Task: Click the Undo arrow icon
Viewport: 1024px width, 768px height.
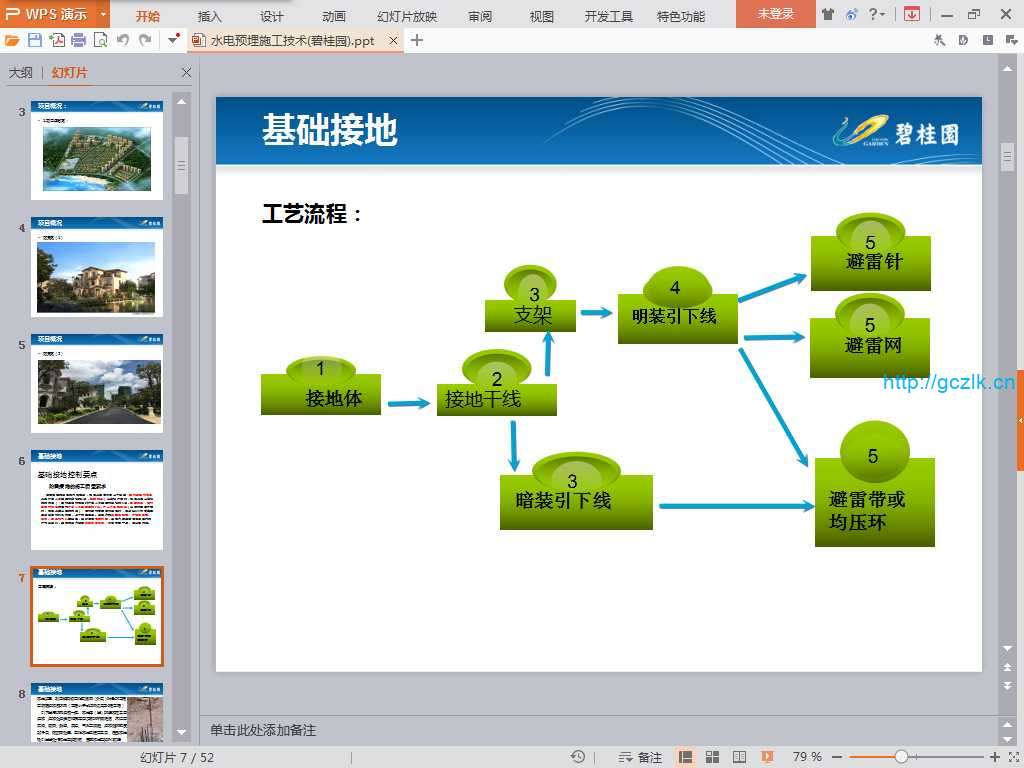Action: [x=123, y=40]
